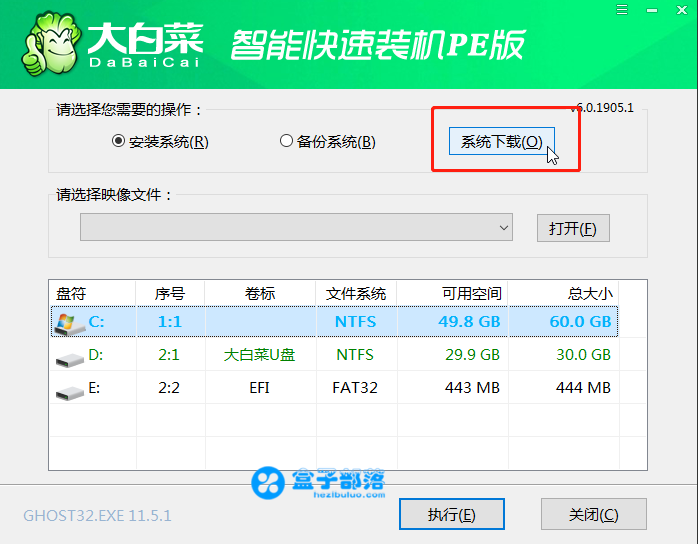Click the 60.0 GB total size cell
Viewport: 698px width, 544px height.
click(x=580, y=321)
